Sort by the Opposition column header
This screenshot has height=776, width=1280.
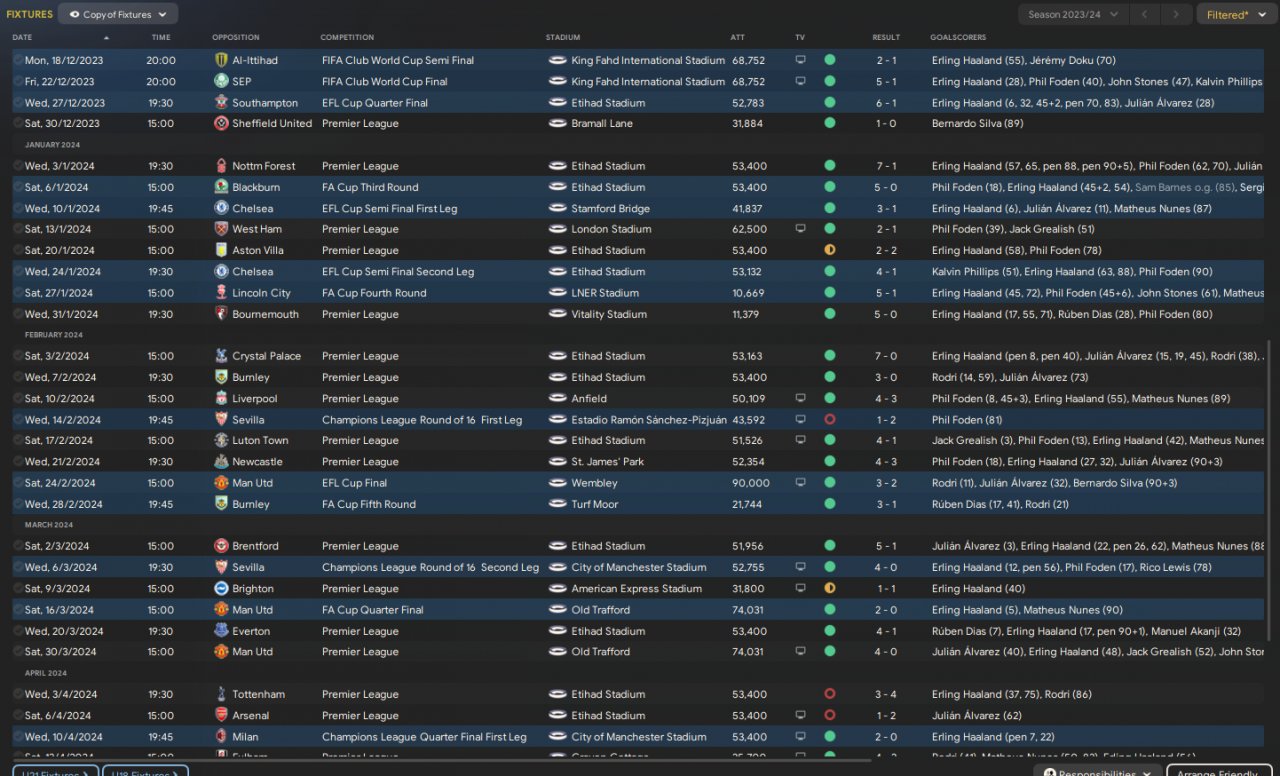coord(236,37)
